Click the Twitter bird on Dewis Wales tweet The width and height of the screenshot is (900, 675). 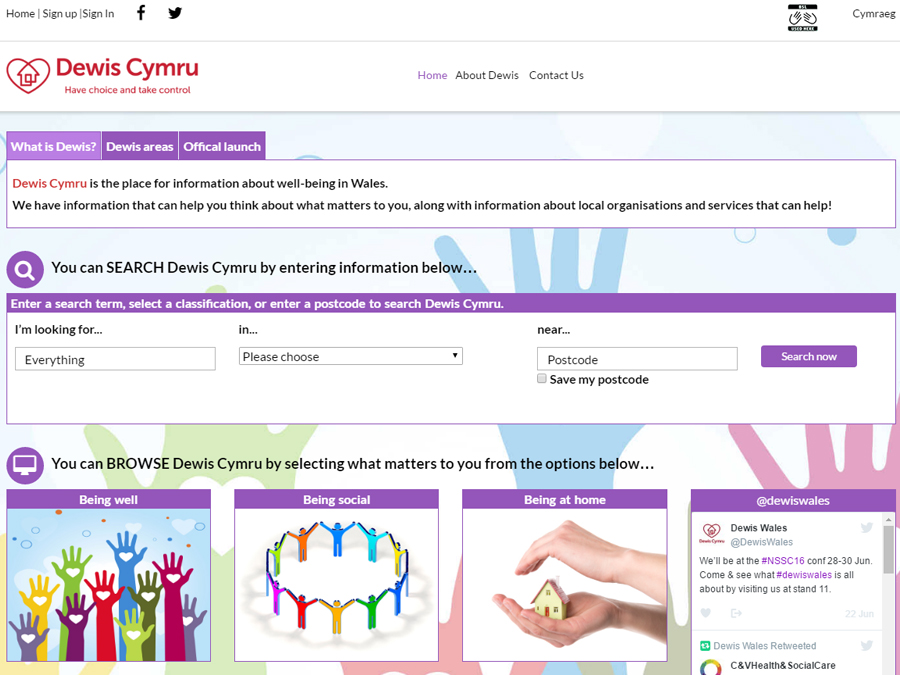(866, 527)
